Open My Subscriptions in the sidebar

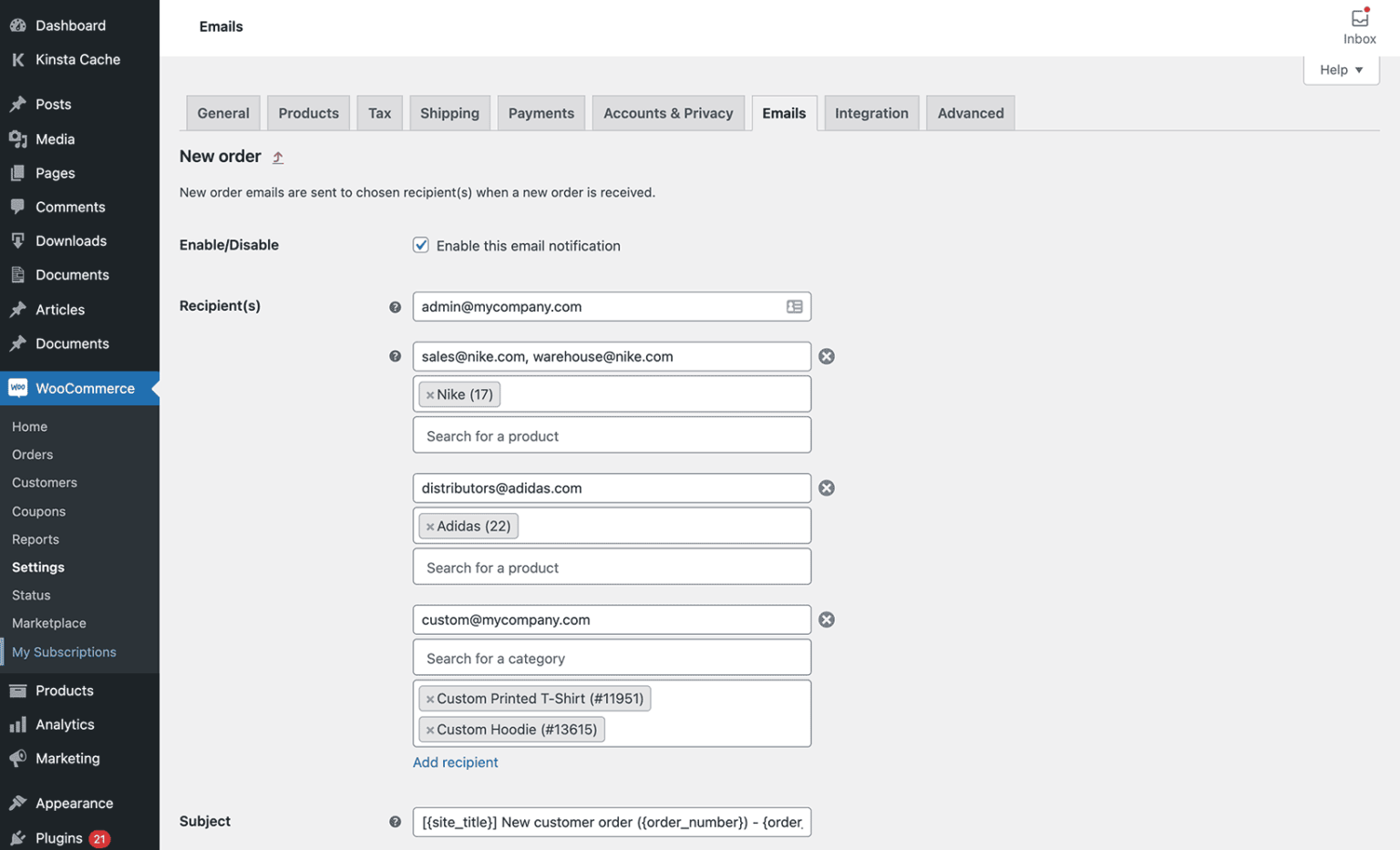point(64,651)
